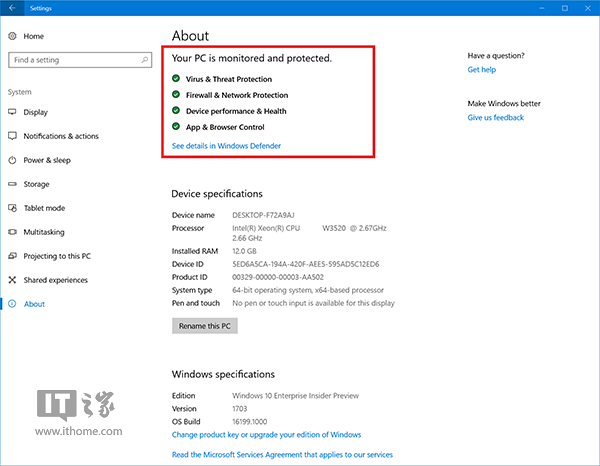Click the Display monitor icon
Image resolution: width=600 pixels, height=466 pixels.
click(12, 112)
